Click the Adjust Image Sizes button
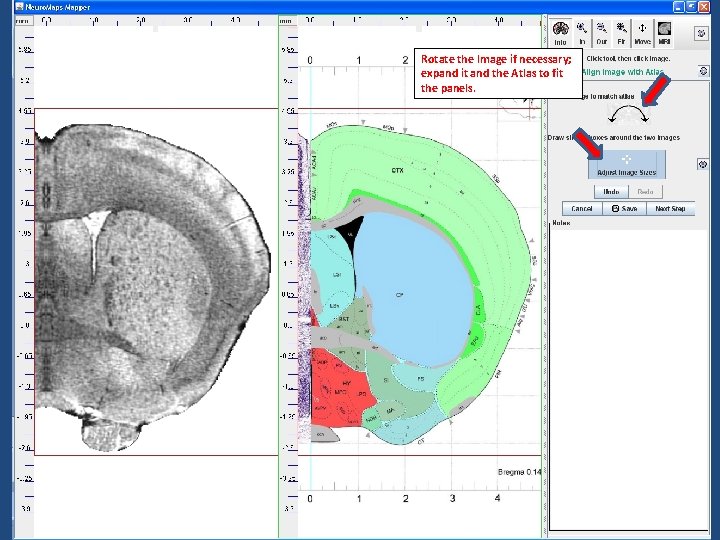Image resolution: width=720 pixels, height=540 pixels. pyautogui.click(x=626, y=165)
